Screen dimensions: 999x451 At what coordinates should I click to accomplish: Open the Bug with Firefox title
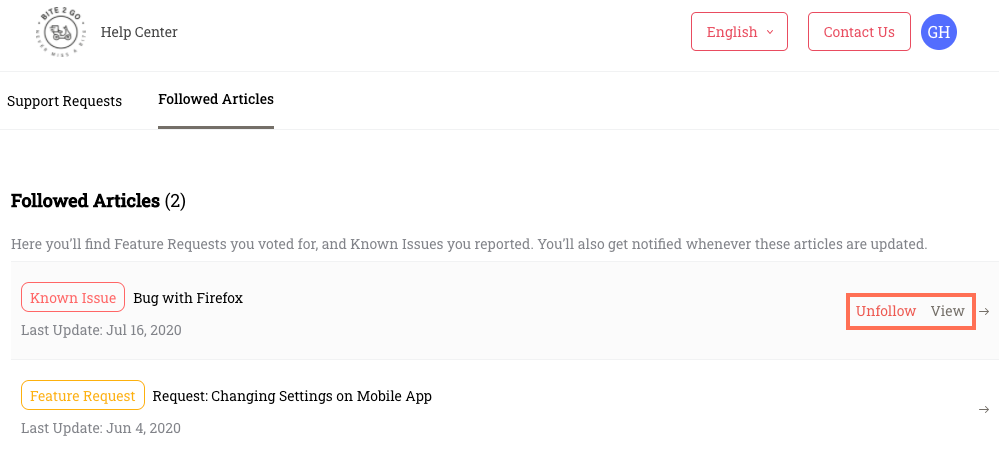[x=188, y=297]
